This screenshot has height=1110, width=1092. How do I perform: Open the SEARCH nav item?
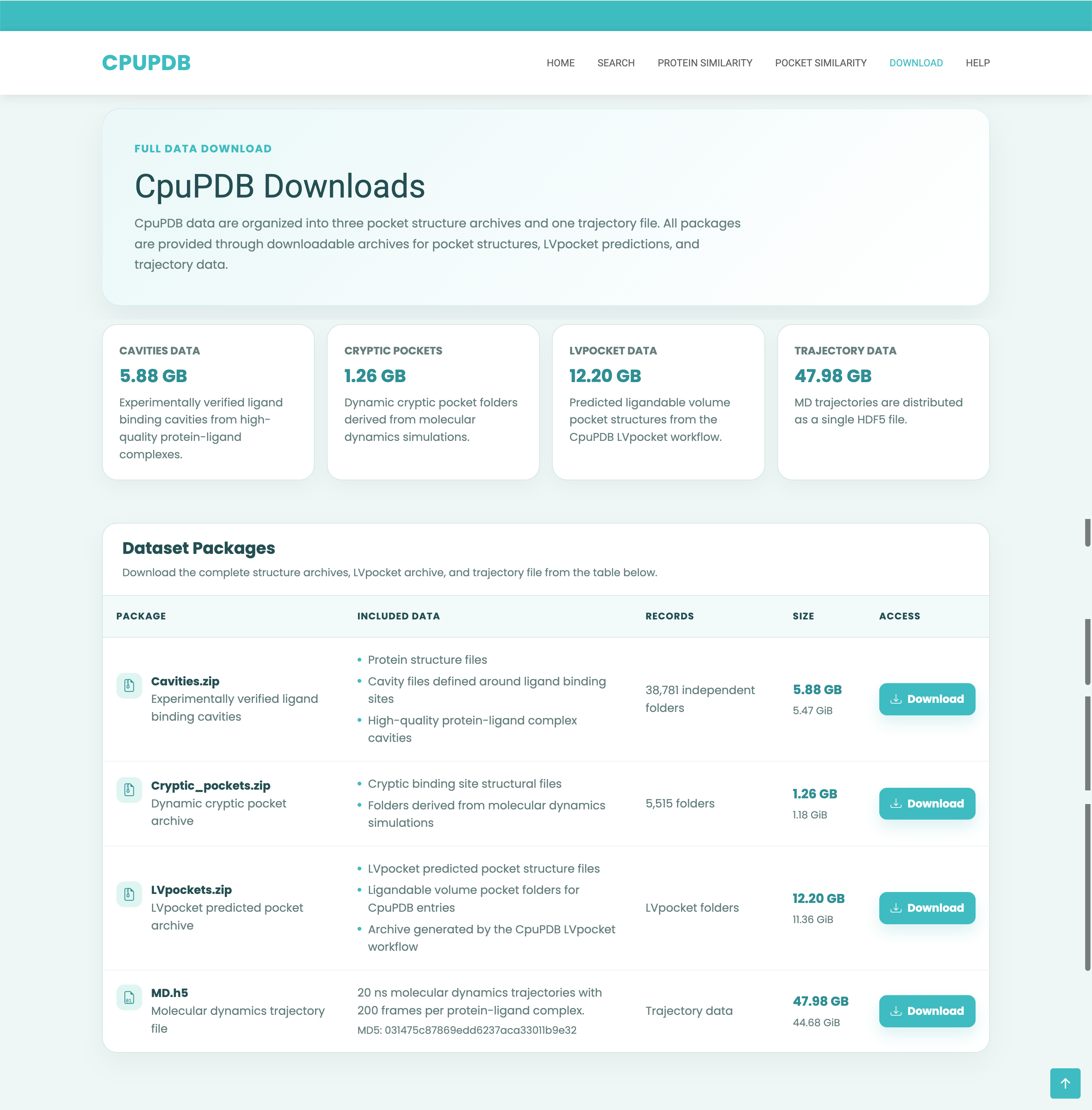tap(615, 63)
